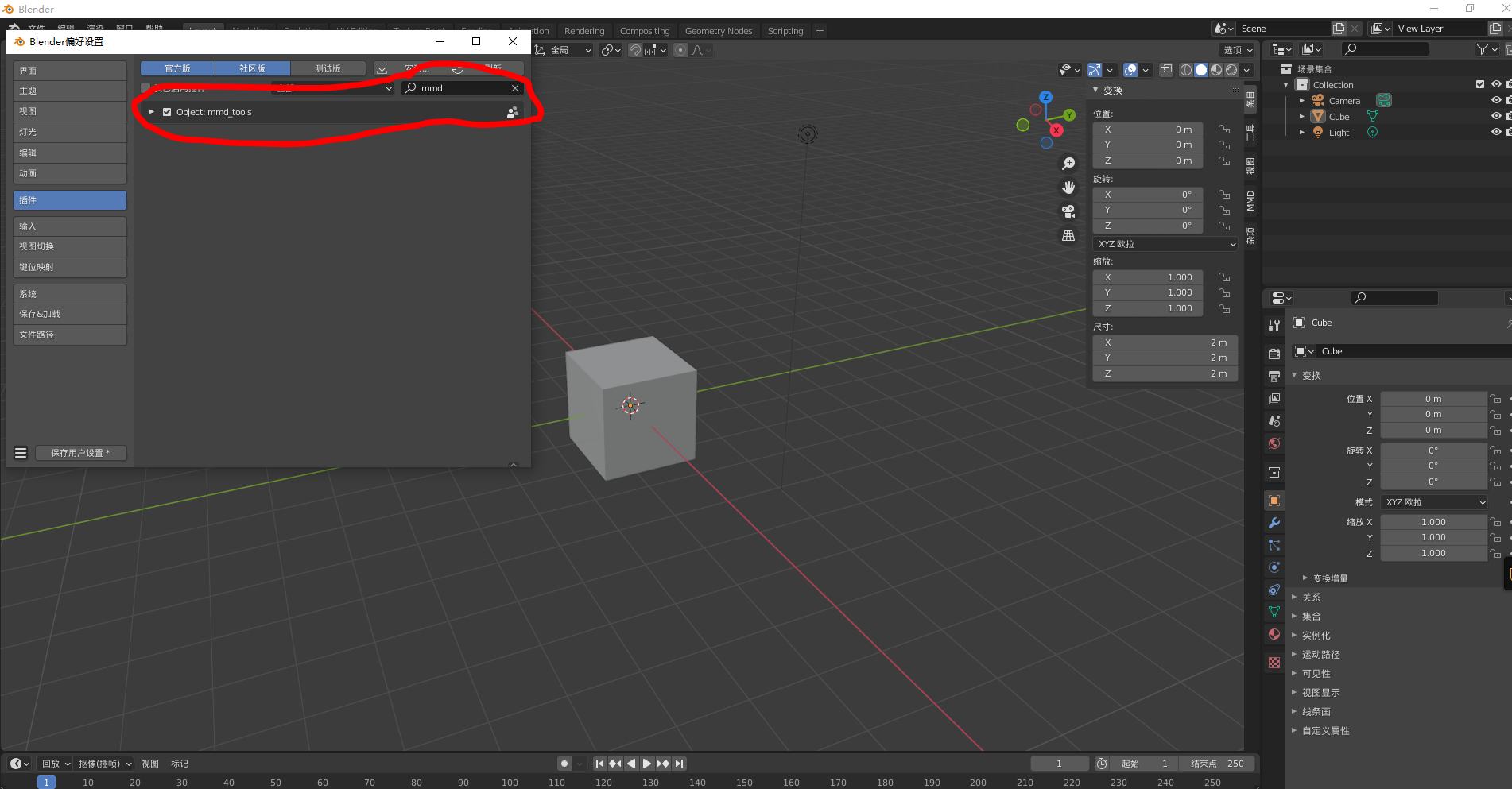
Task: Open the Modifiers wrench properties tab
Action: pos(1274,523)
